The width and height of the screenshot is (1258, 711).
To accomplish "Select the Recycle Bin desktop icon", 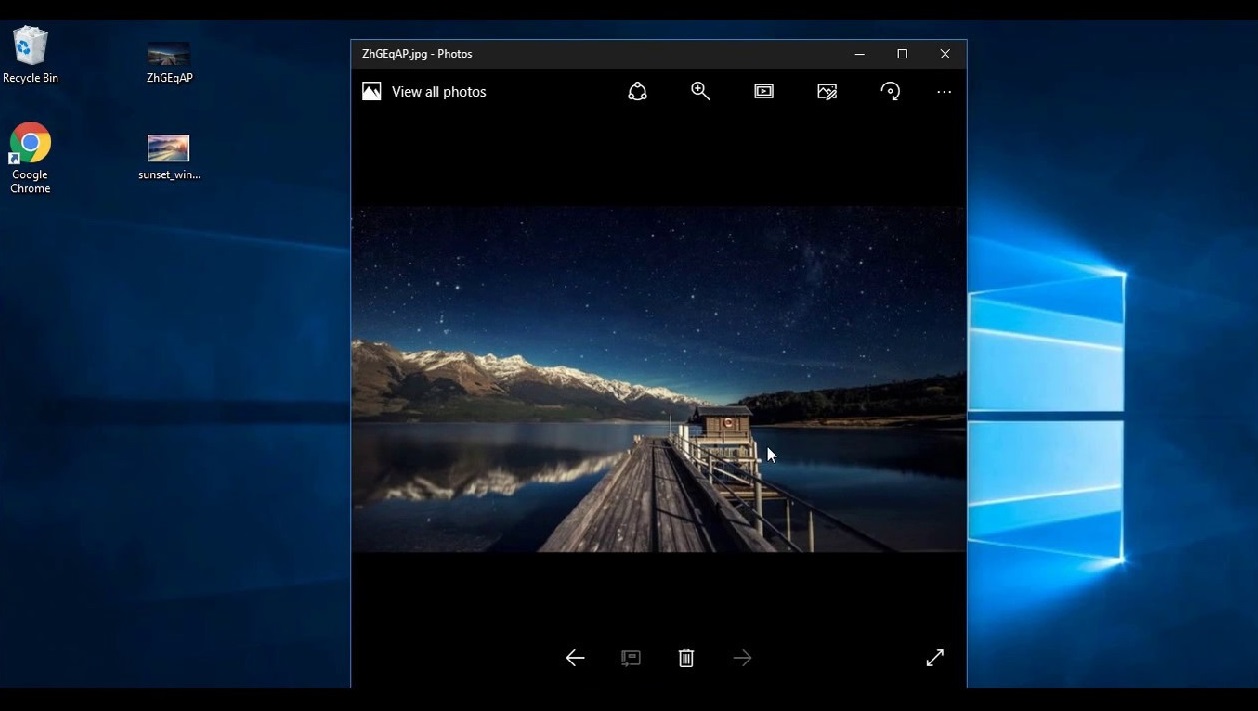I will [30, 55].
